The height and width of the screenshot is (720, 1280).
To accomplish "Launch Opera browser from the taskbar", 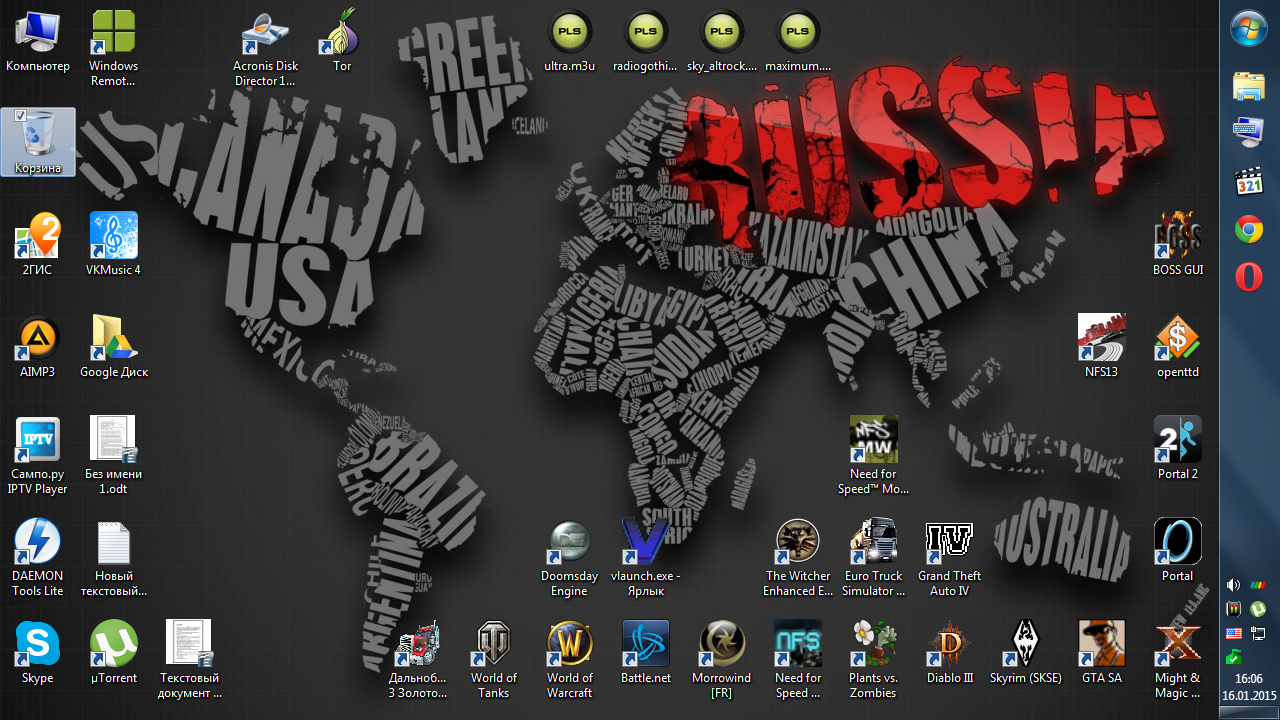I will [x=1249, y=277].
